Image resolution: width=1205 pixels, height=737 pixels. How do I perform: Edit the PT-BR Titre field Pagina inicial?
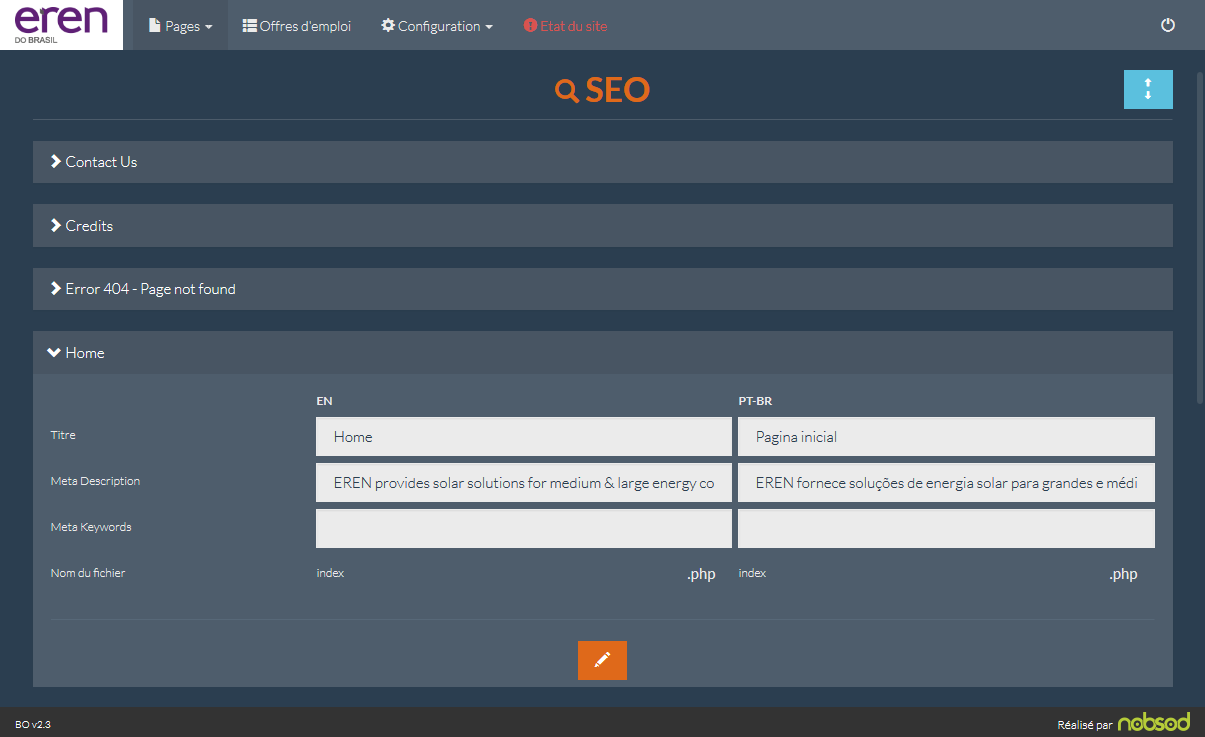(x=946, y=437)
